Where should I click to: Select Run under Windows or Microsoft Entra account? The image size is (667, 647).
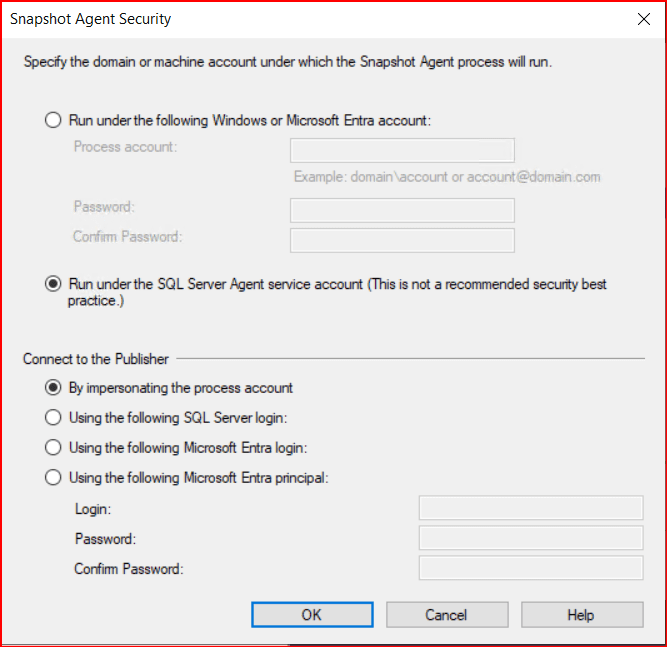[x=53, y=121]
